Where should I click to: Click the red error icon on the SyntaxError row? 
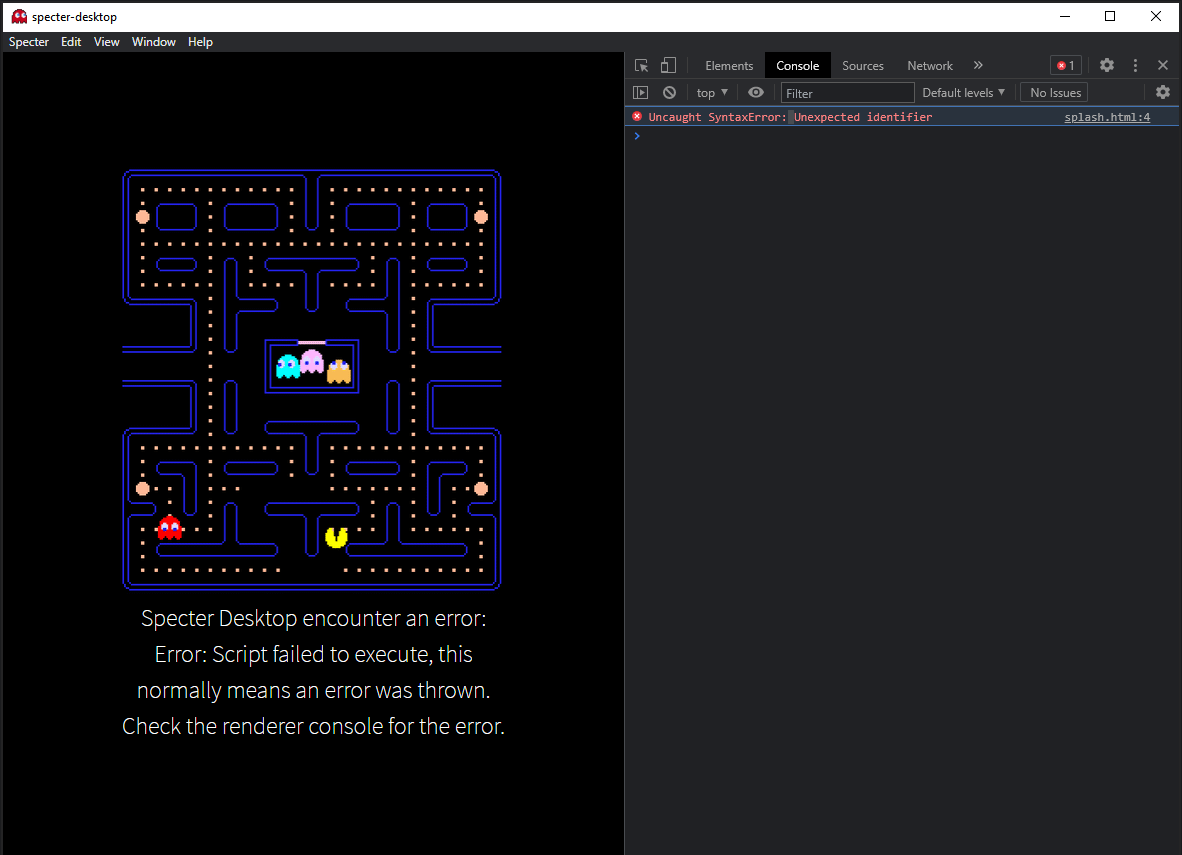point(637,116)
